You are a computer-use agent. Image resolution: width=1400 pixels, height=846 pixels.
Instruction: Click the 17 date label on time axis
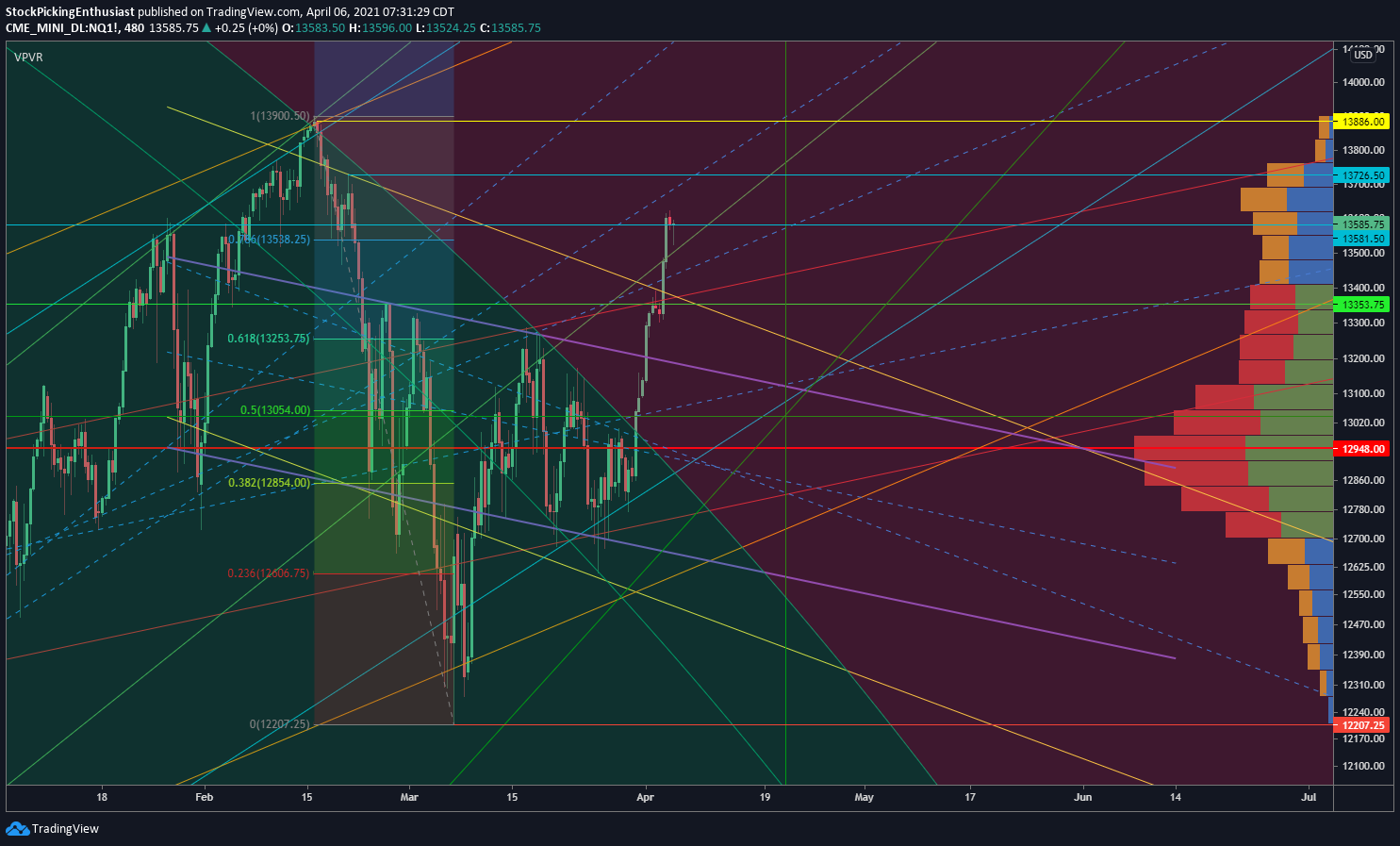click(x=970, y=797)
